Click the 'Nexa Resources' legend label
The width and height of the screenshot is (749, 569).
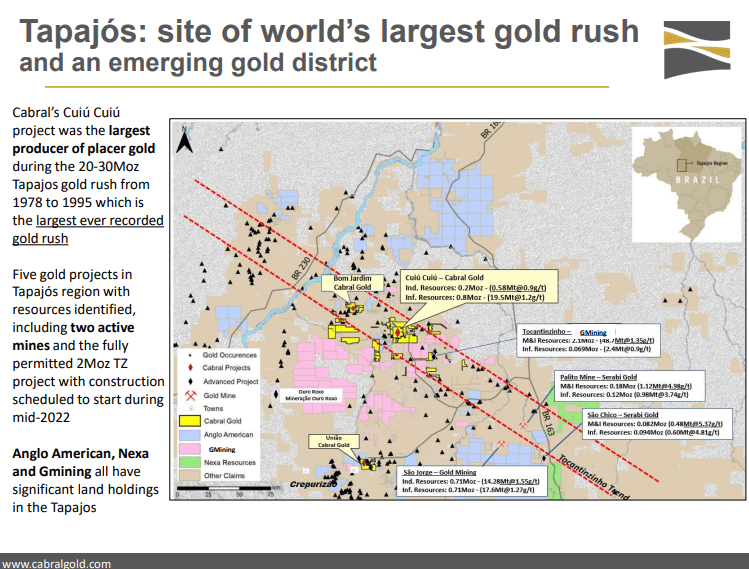coord(230,462)
